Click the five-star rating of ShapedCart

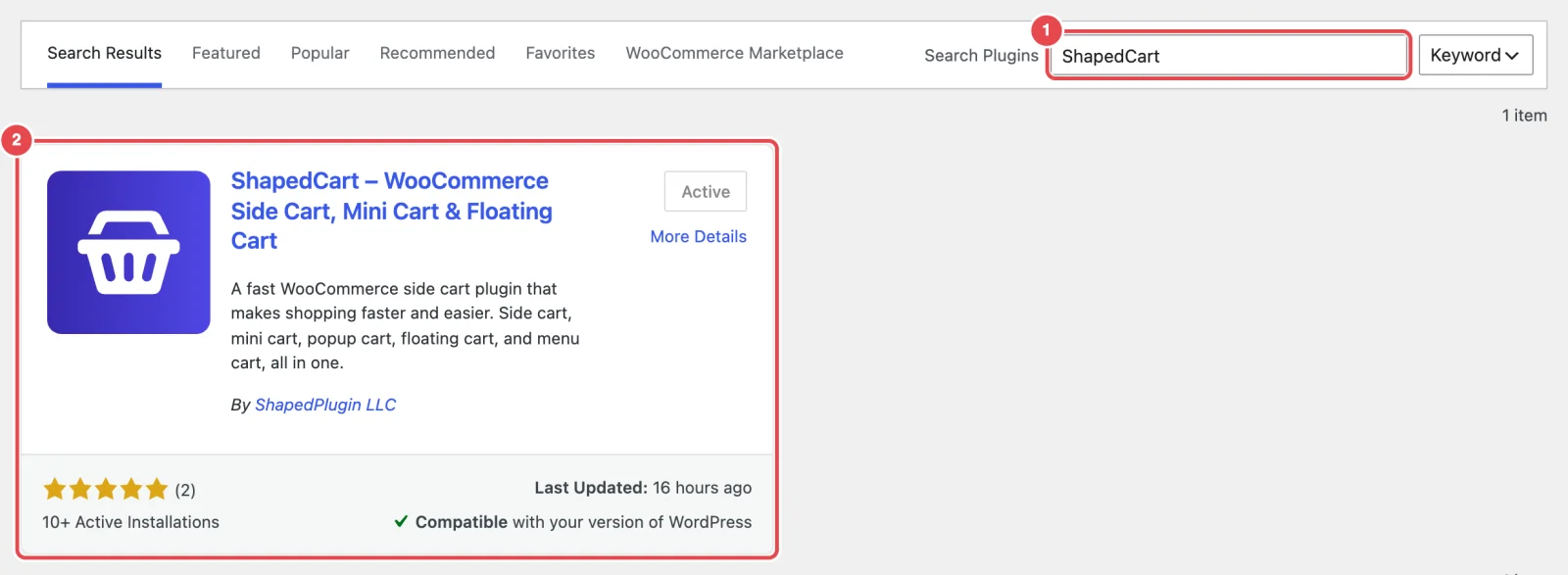click(106, 489)
